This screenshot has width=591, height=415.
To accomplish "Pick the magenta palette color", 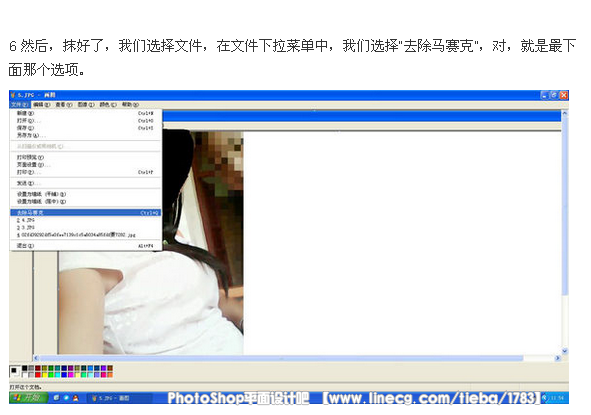I will point(70,375).
